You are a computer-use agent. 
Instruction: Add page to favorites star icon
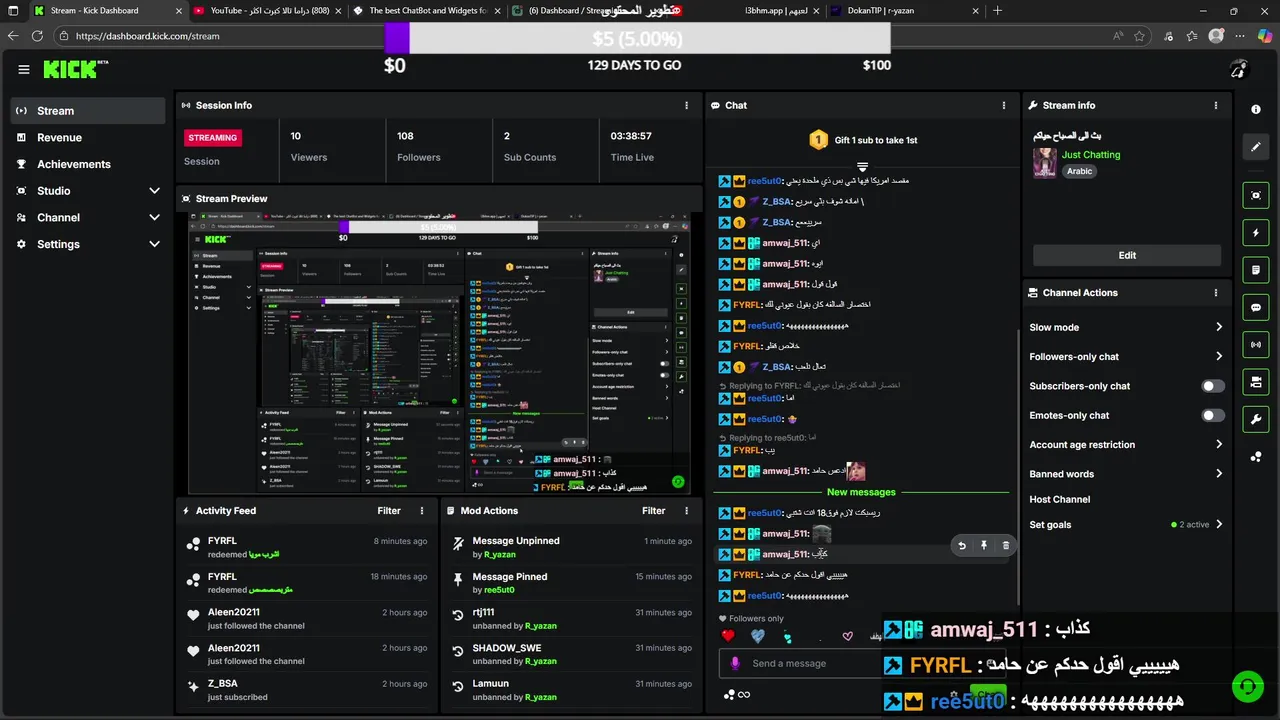pos(1140,36)
